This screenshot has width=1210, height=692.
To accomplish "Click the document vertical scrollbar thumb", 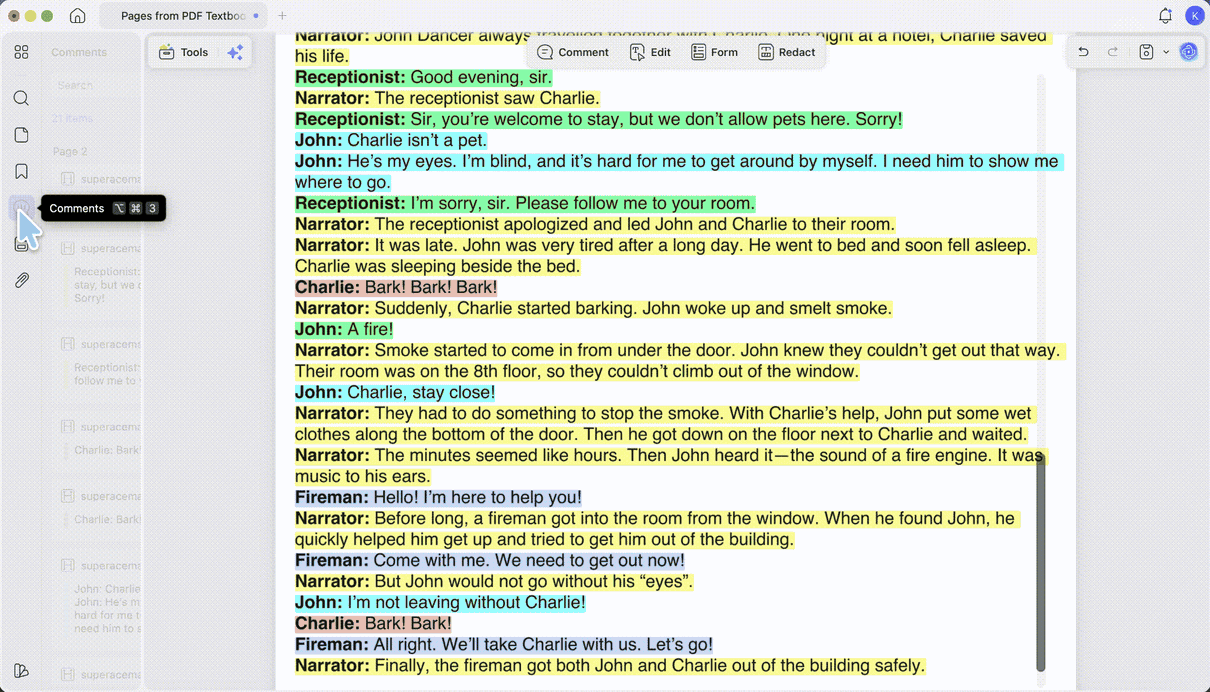I will (x=1040, y=561).
